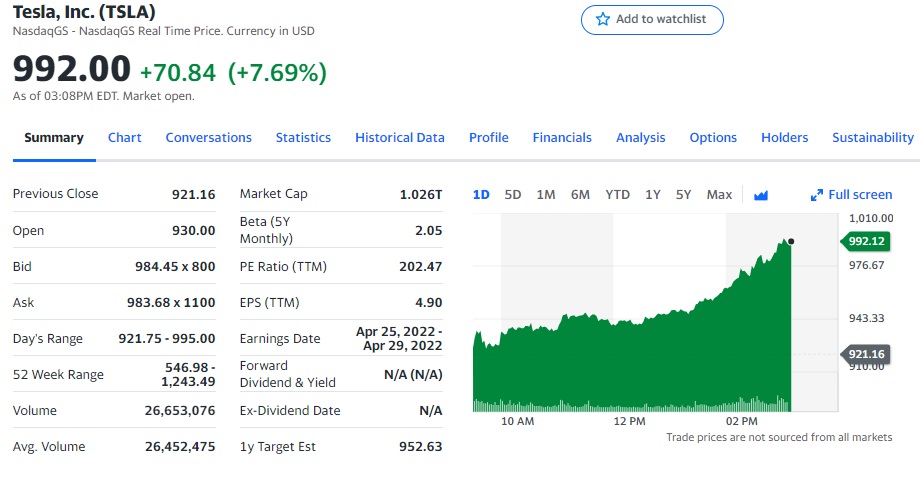Select the 1D chart range
Image resolution: width=920 pixels, height=481 pixels.
pyautogui.click(x=481, y=195)
